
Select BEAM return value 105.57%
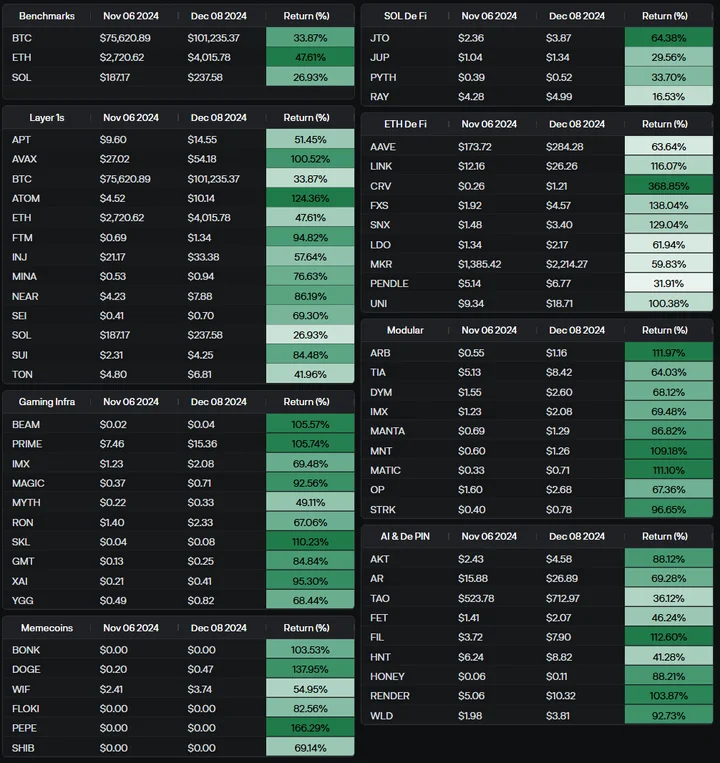tap(310, 425)
